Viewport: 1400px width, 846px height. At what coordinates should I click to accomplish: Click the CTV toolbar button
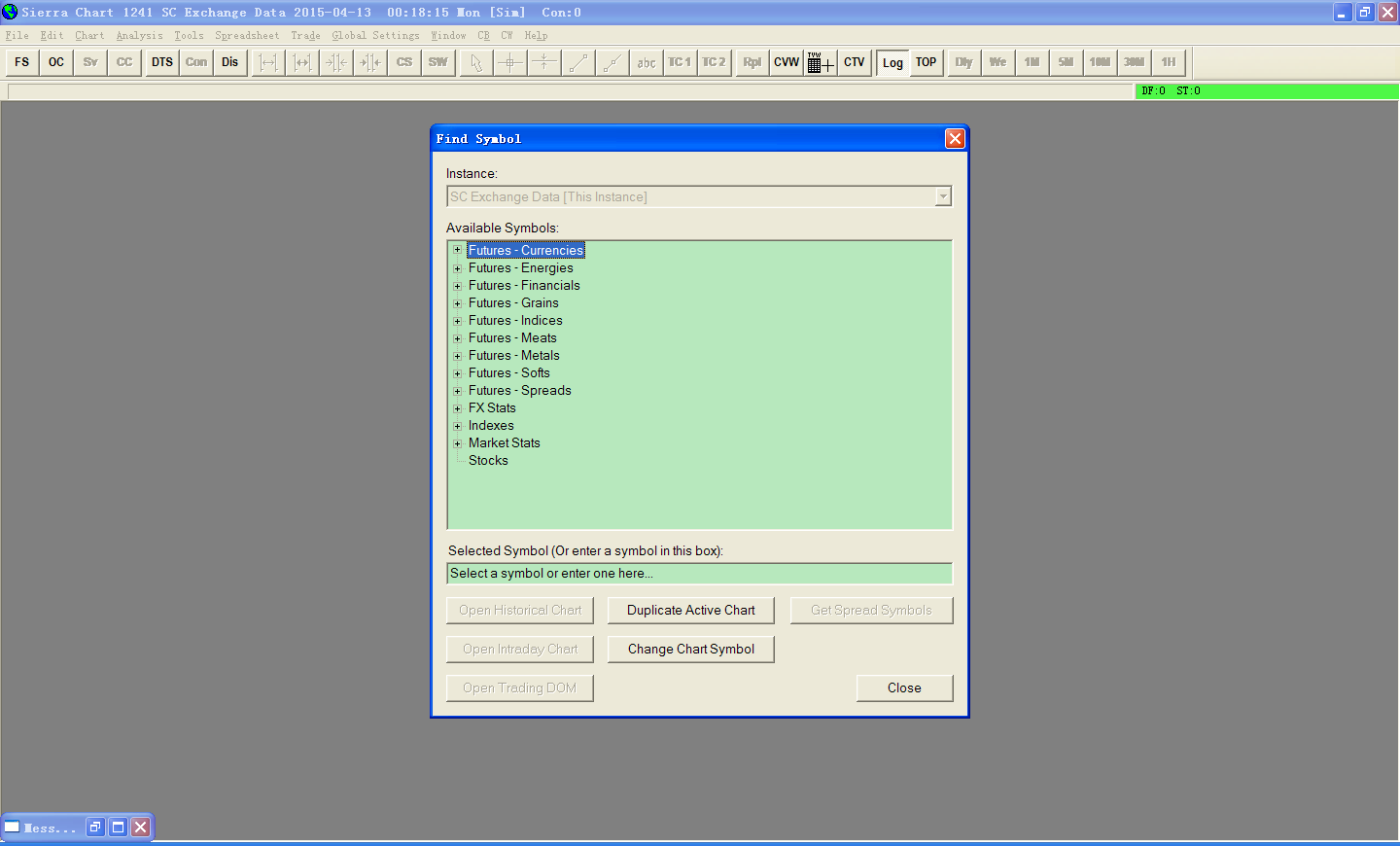click(x=855, y=62)
